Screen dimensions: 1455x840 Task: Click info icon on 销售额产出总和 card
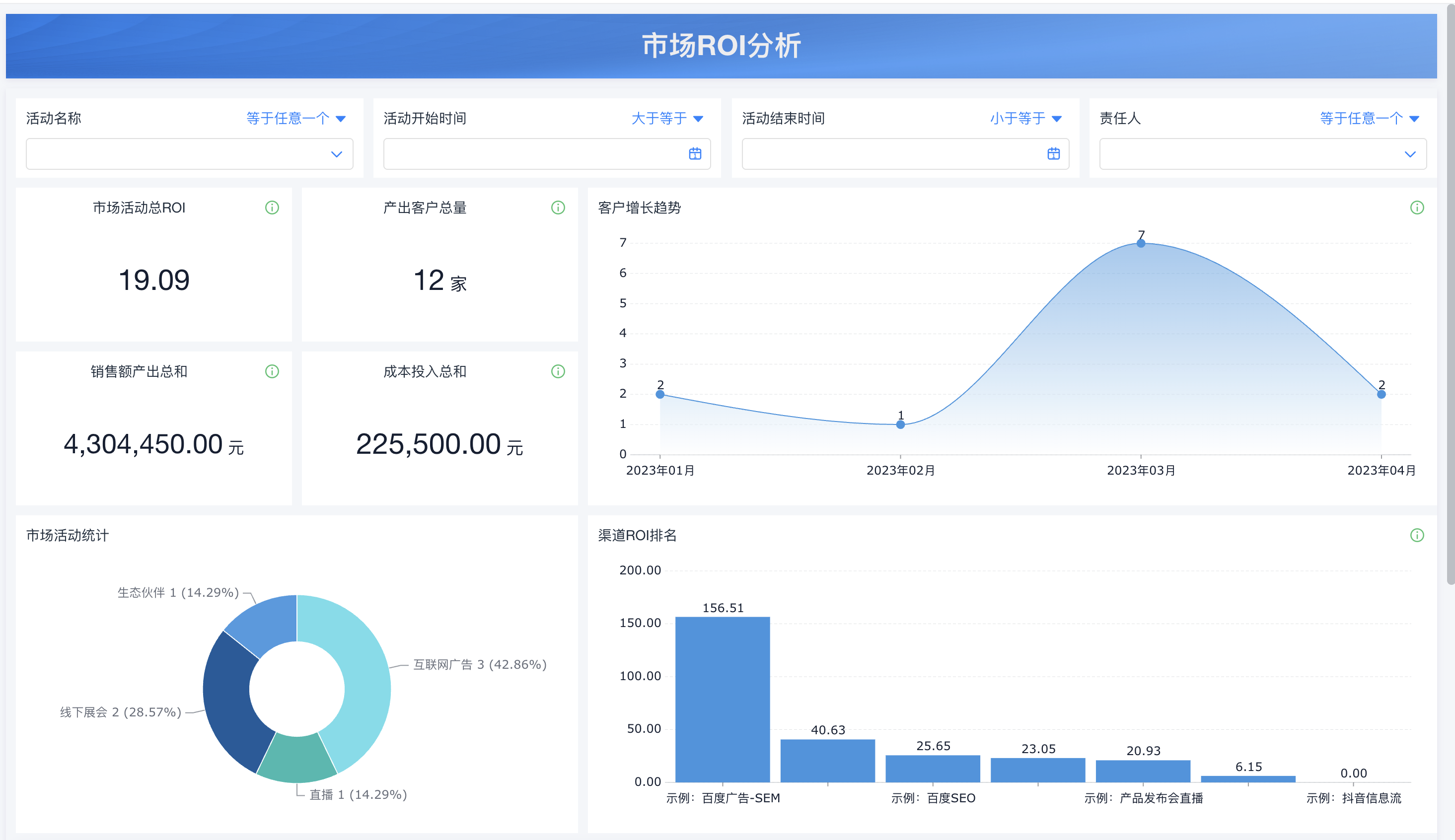click(272, 371)
